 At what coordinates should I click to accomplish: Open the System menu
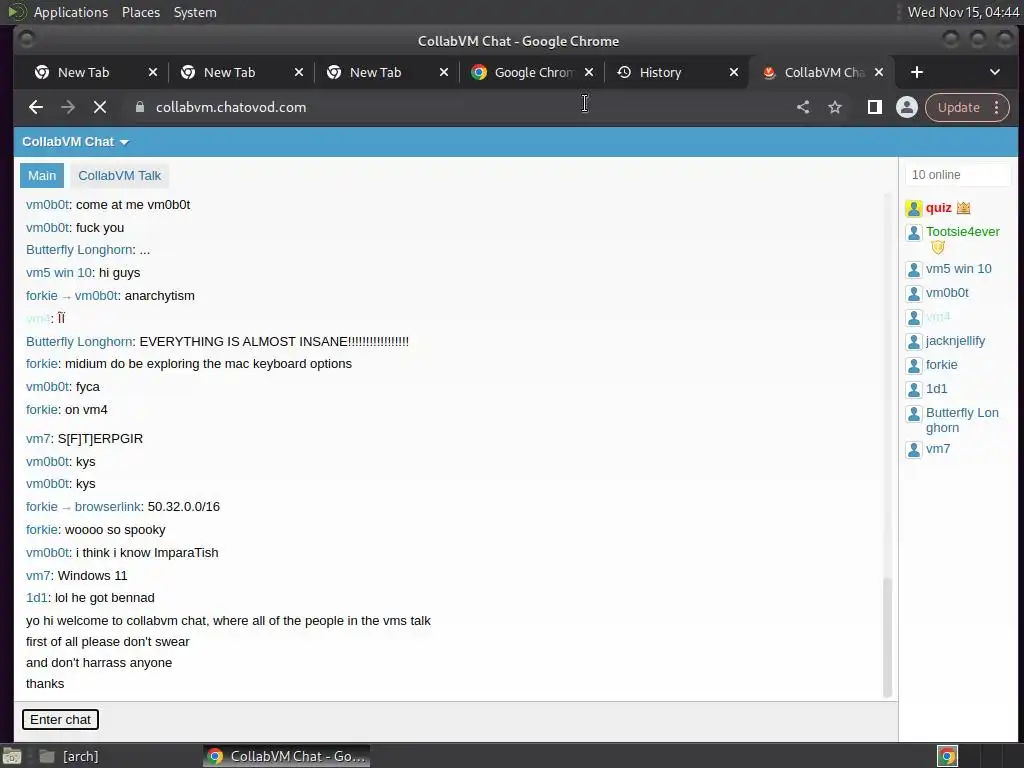195,12
